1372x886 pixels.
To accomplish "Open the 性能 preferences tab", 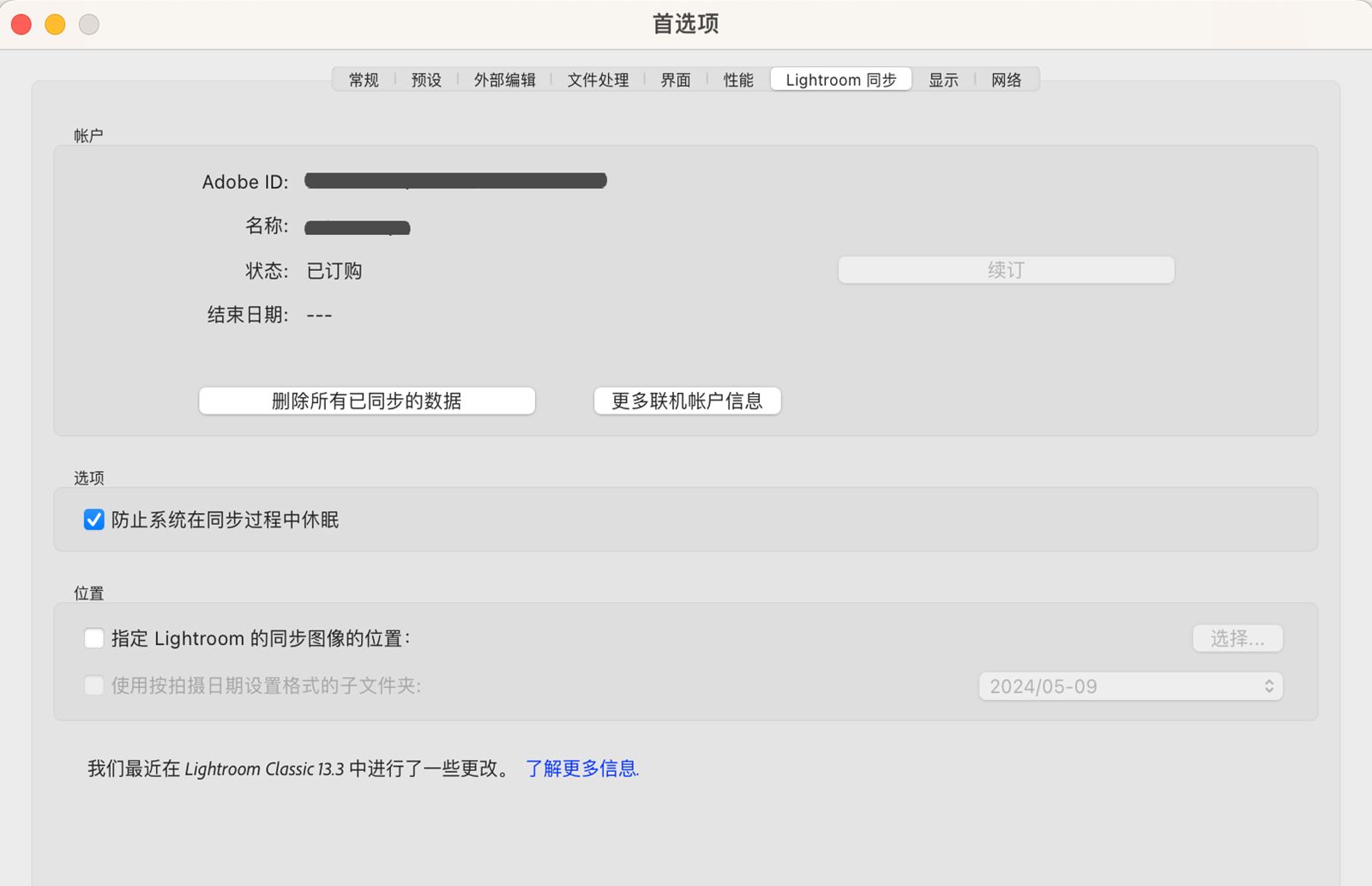I will tap(737, 79).
